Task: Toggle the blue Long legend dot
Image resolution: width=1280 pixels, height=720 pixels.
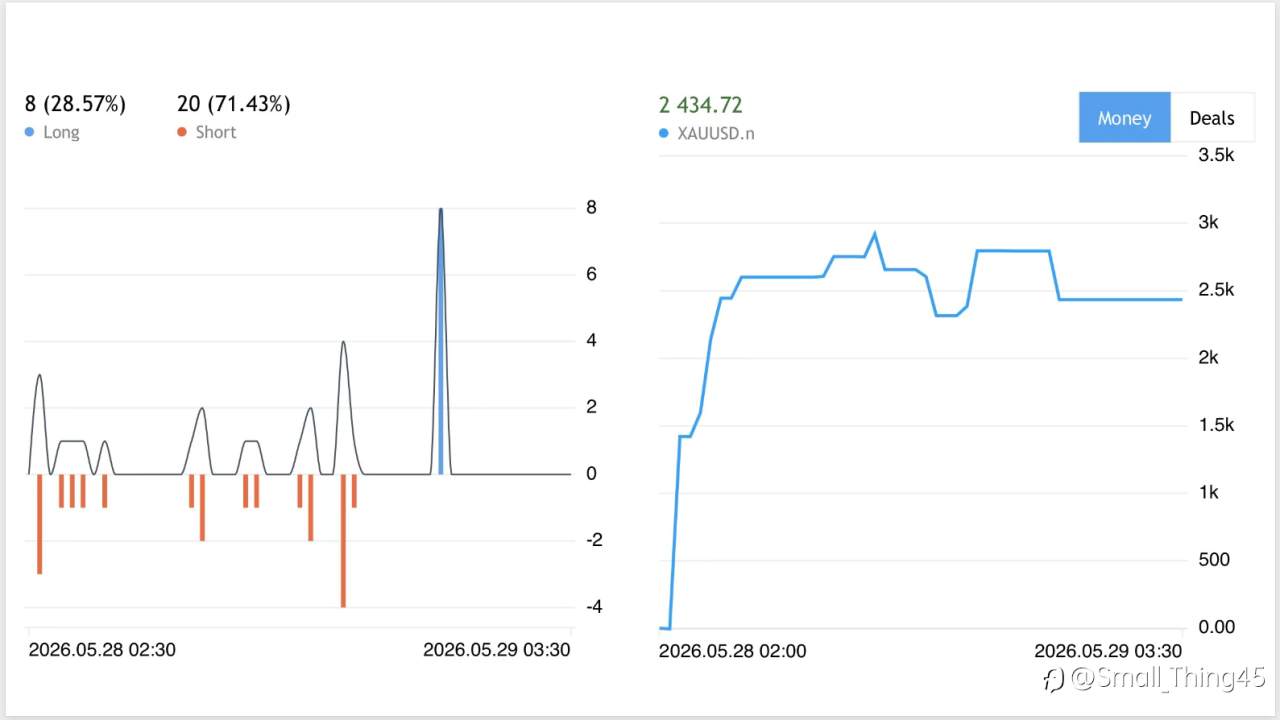Action: pos(29,132)
